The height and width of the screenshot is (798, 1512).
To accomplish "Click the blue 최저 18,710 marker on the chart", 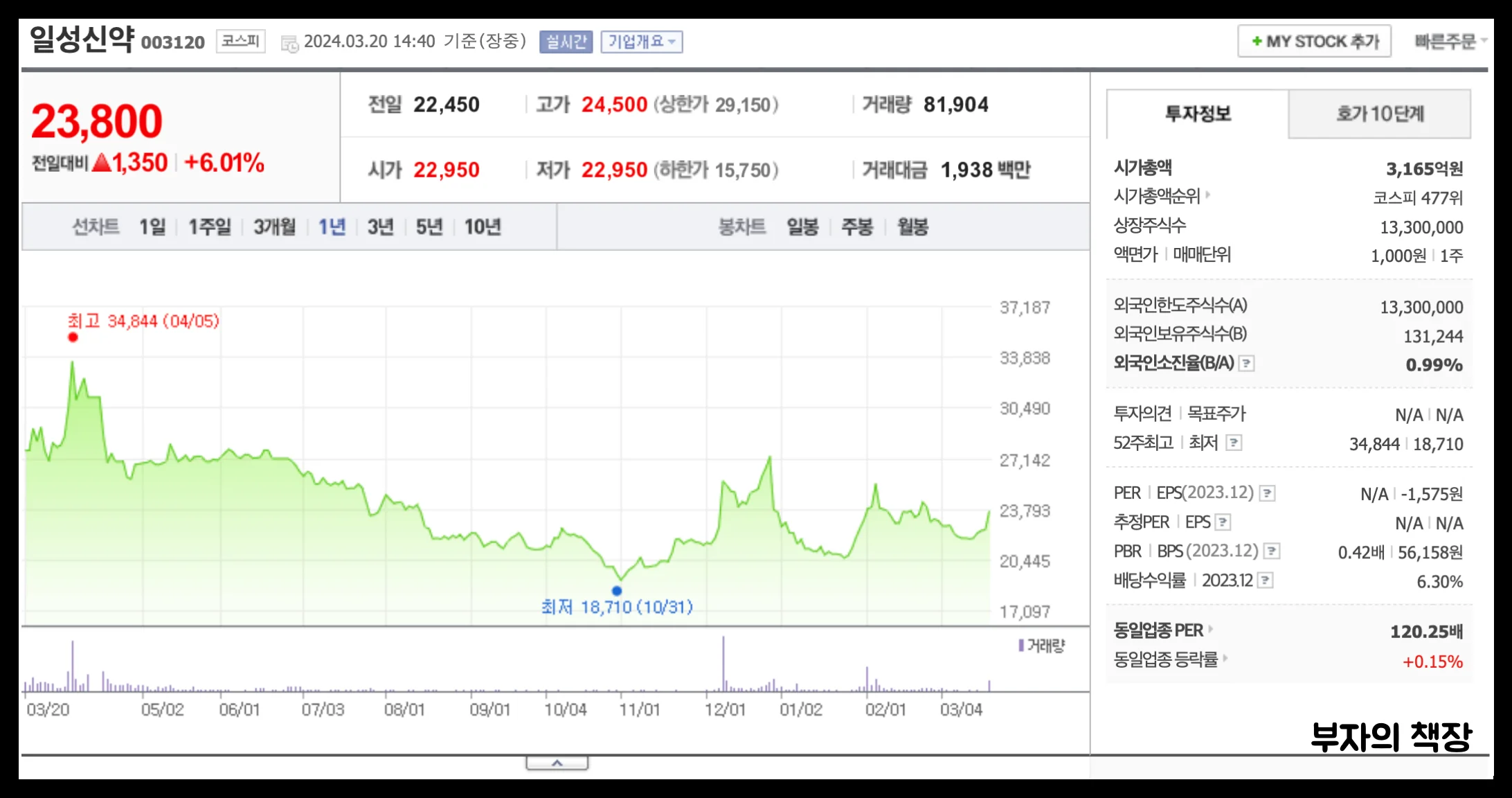I will tap(617, 590).
